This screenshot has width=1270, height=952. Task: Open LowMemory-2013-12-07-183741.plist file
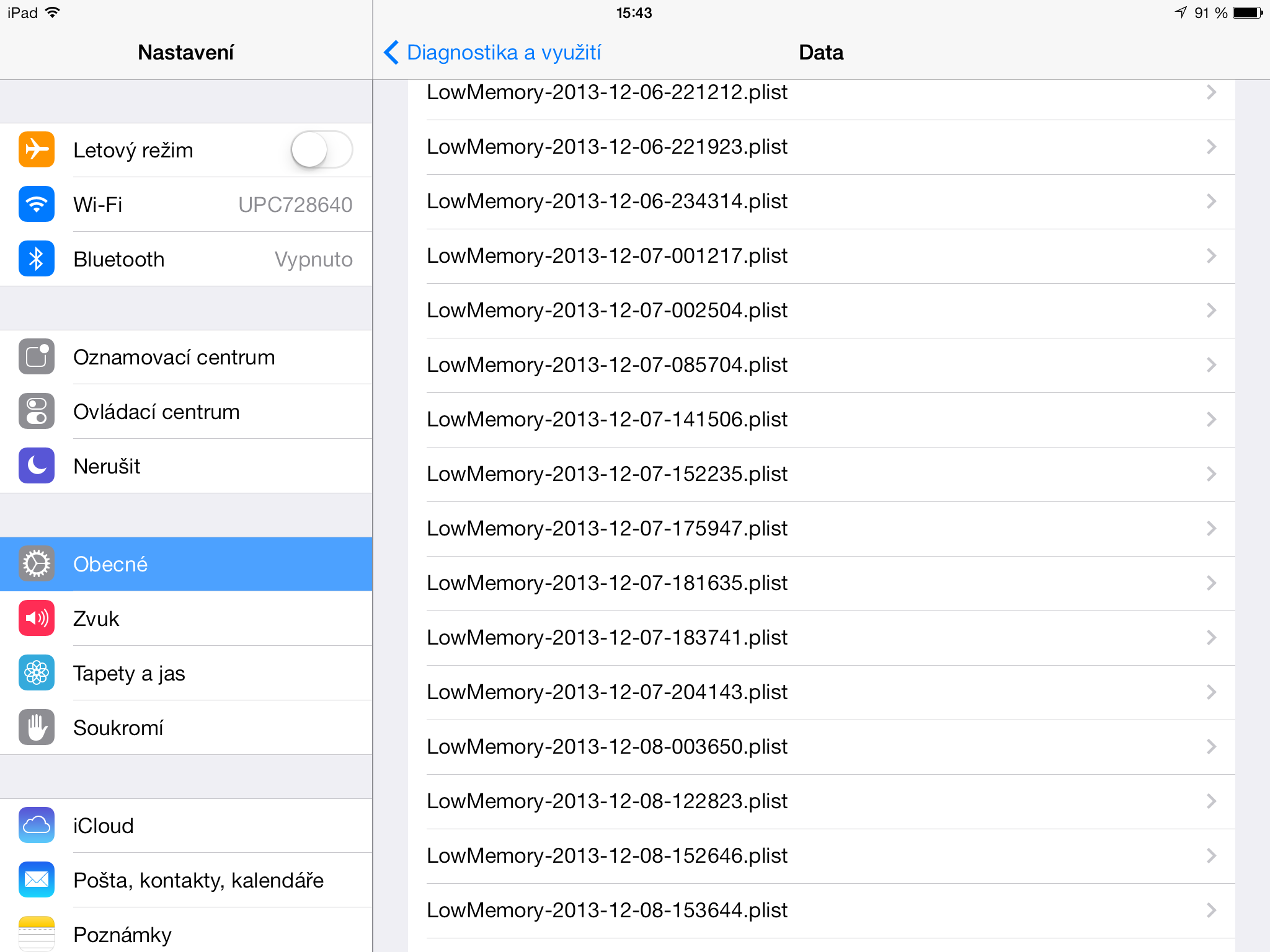point(822,638)
